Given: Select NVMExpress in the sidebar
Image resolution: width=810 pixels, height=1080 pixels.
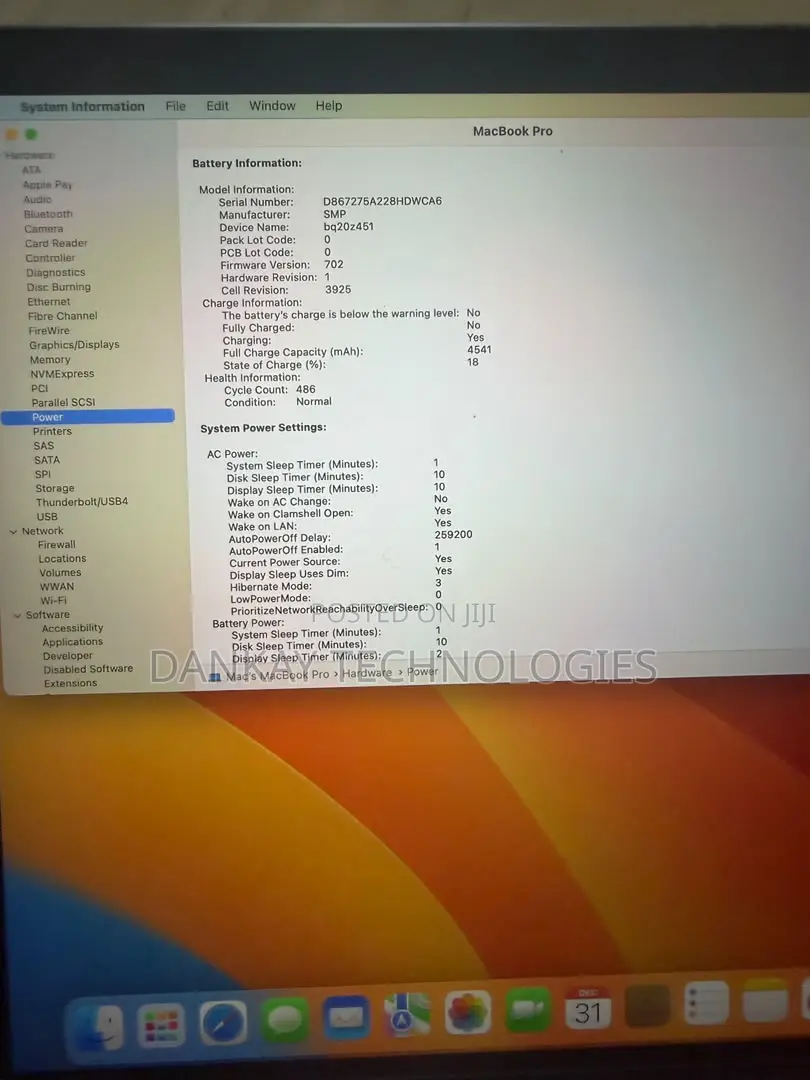Looking at the screenshot, I should (x=62, y=374).
